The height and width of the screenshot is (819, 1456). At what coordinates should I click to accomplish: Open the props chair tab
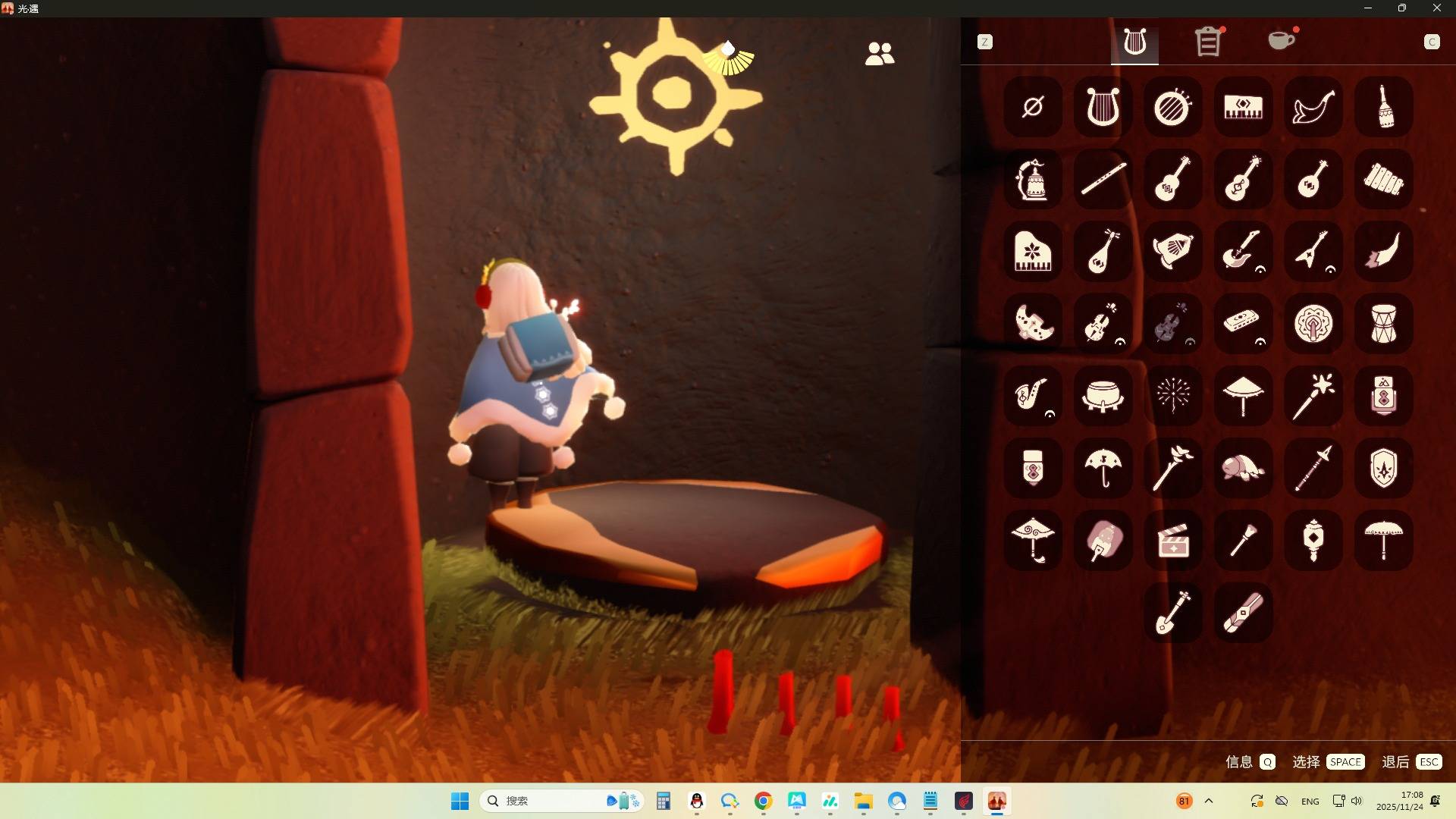[x=1208, y=42]
